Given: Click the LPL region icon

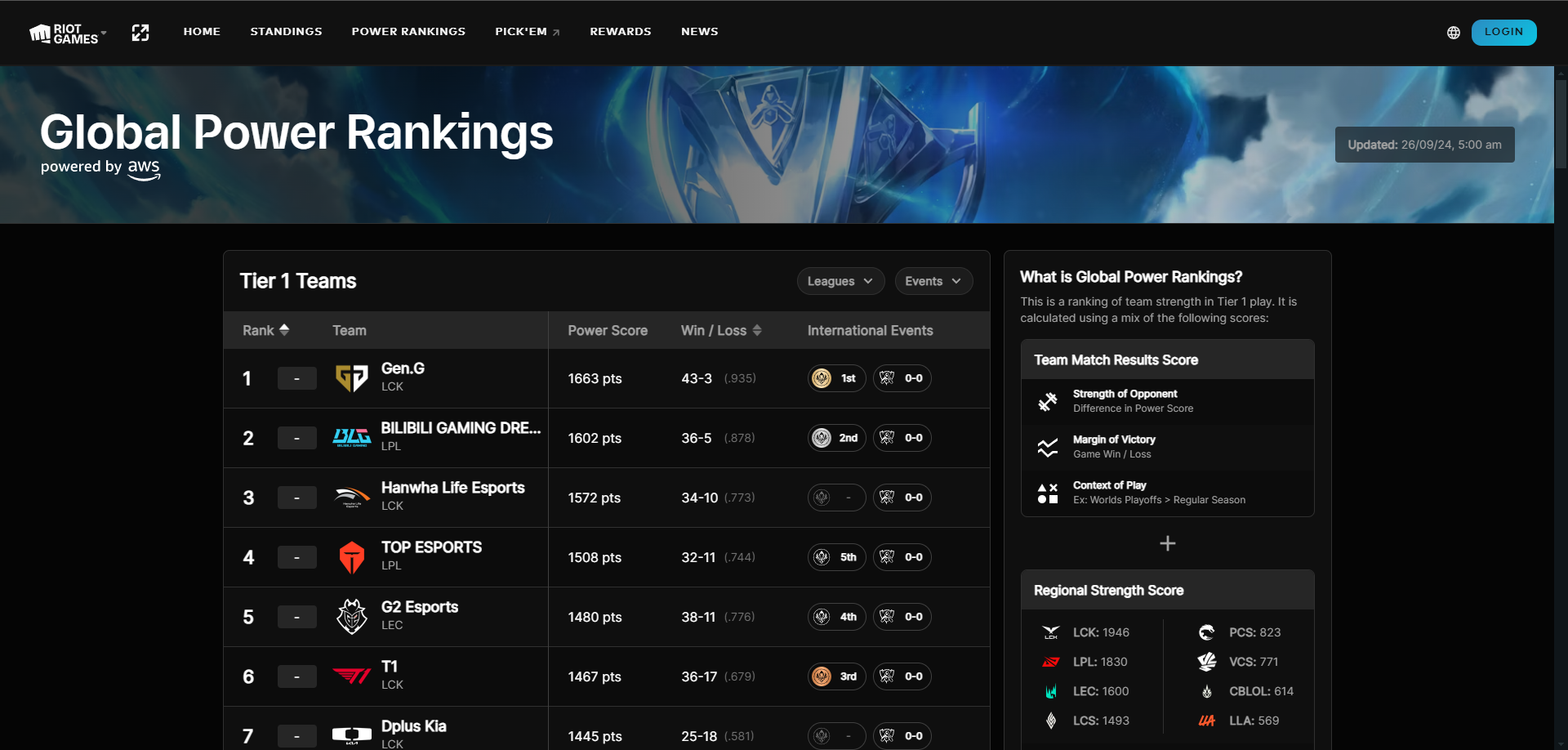Looking at the screenshot, I should [1051, 662].
